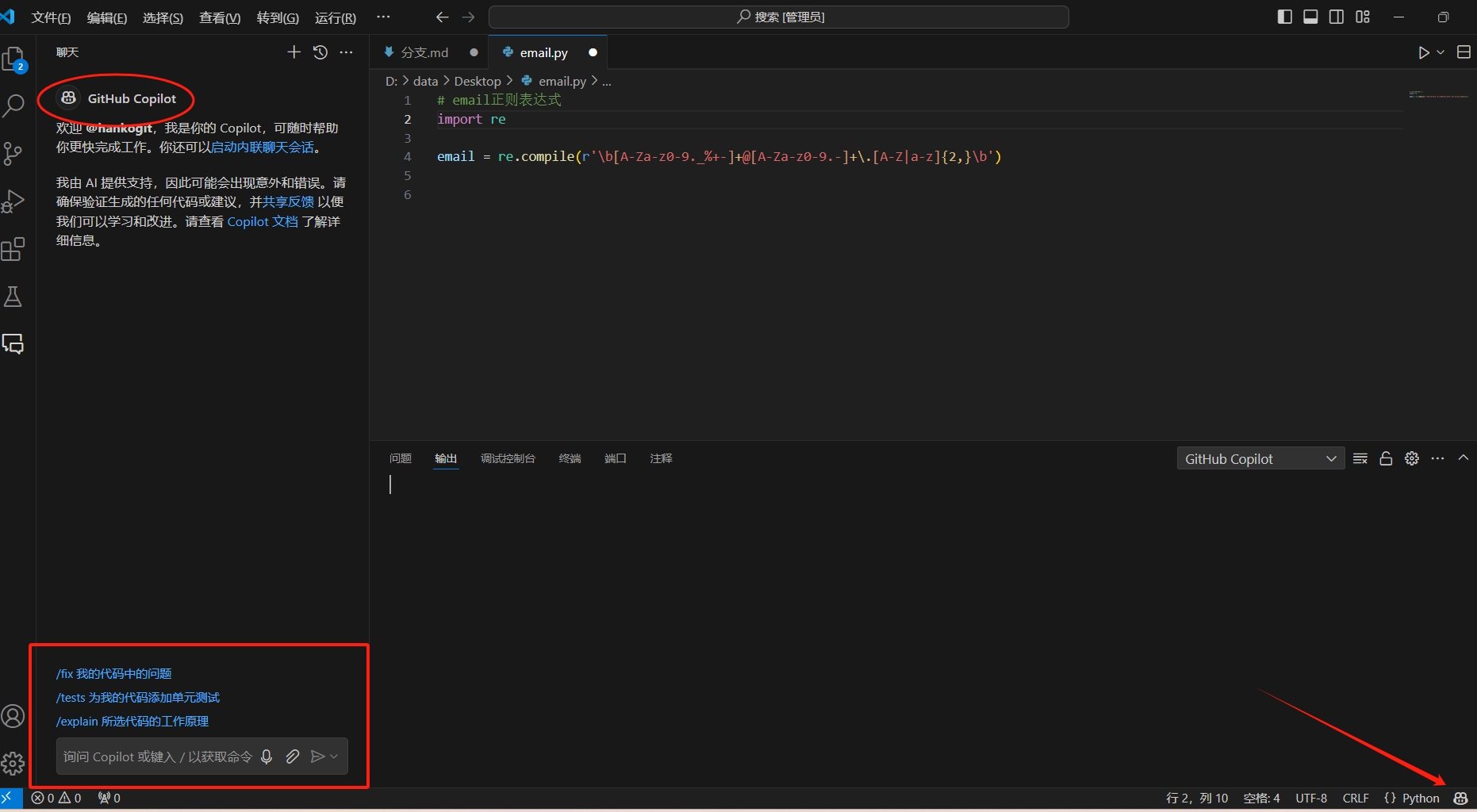
Task: Open the Extensions view
Action: pos(13,248)
